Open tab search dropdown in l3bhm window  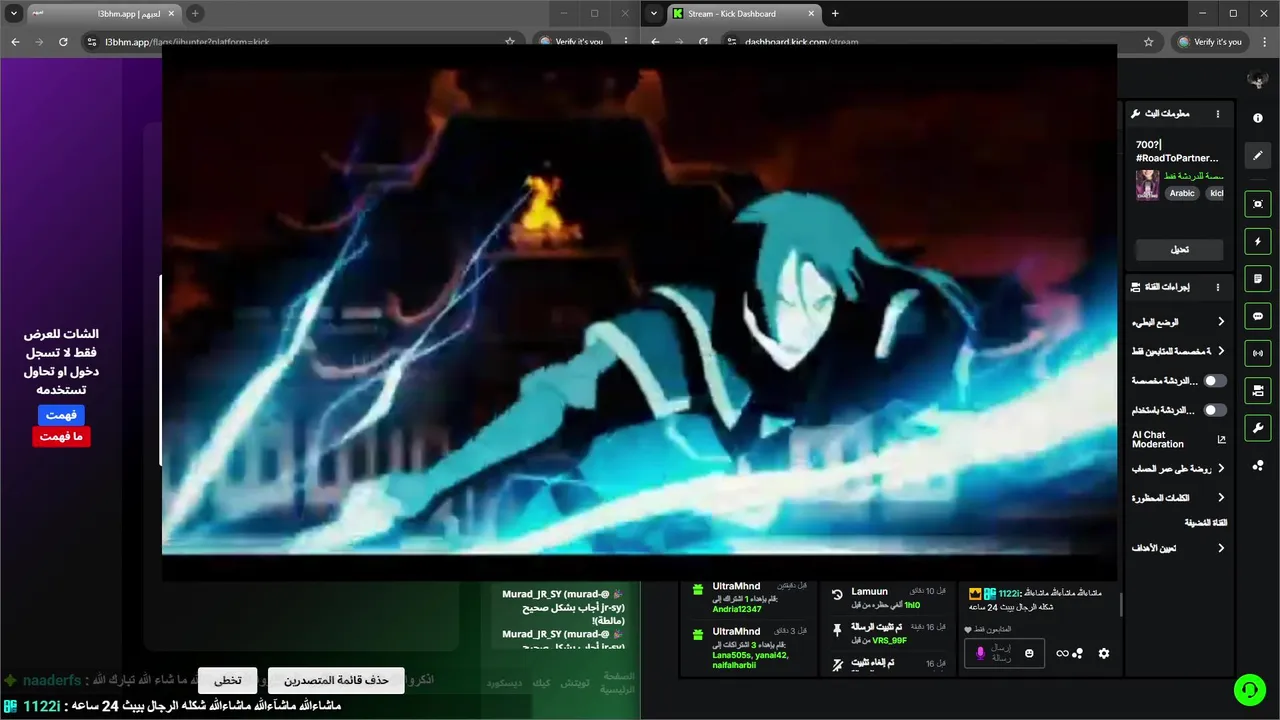click(14, 14)
